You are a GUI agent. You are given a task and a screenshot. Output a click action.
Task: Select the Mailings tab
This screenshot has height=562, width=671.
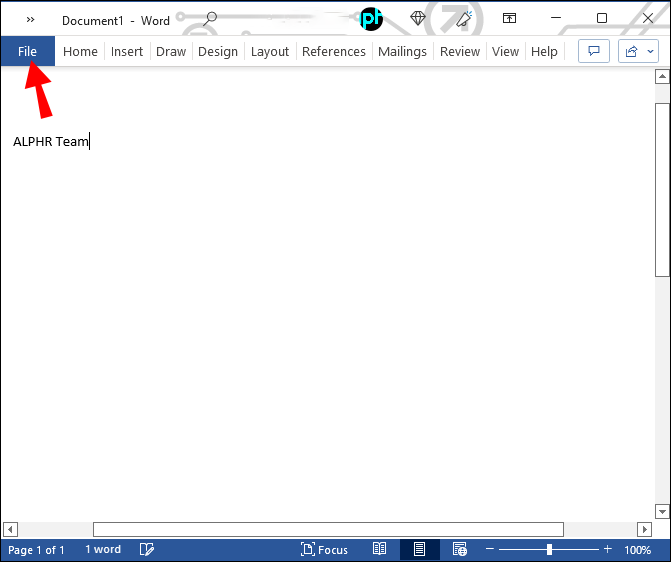[402, 51]
